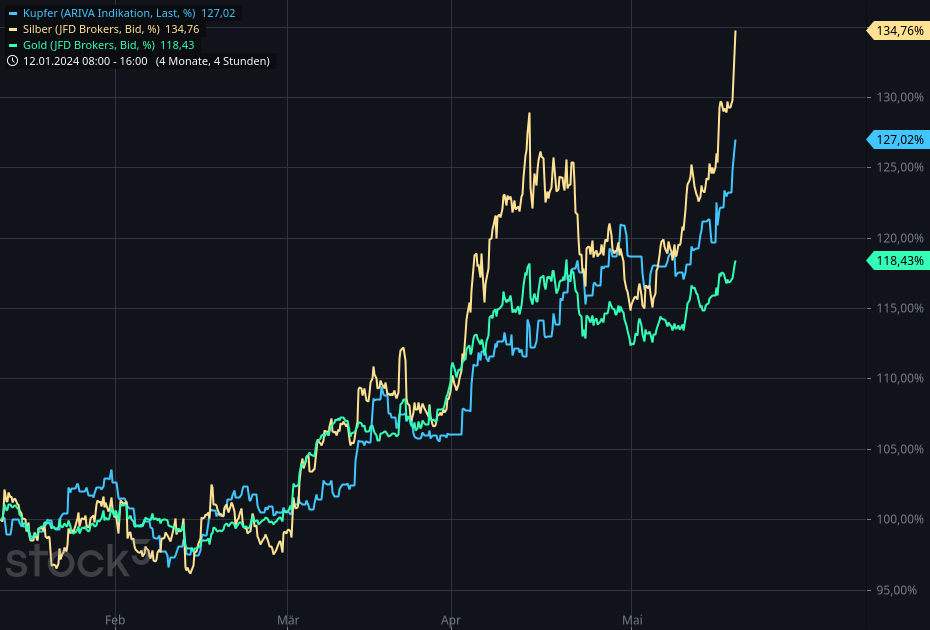Click the 127,02% blue price label
This screenshot has width=930, height=630.
tap(898, 139)
